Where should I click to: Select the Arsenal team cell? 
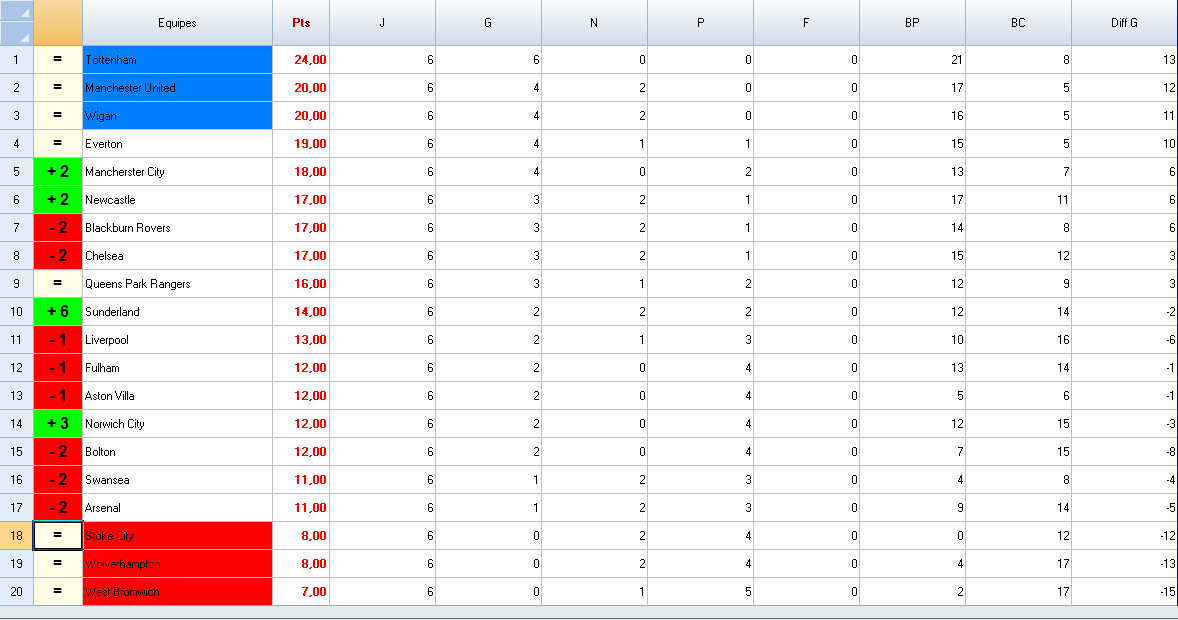point(177,507)
